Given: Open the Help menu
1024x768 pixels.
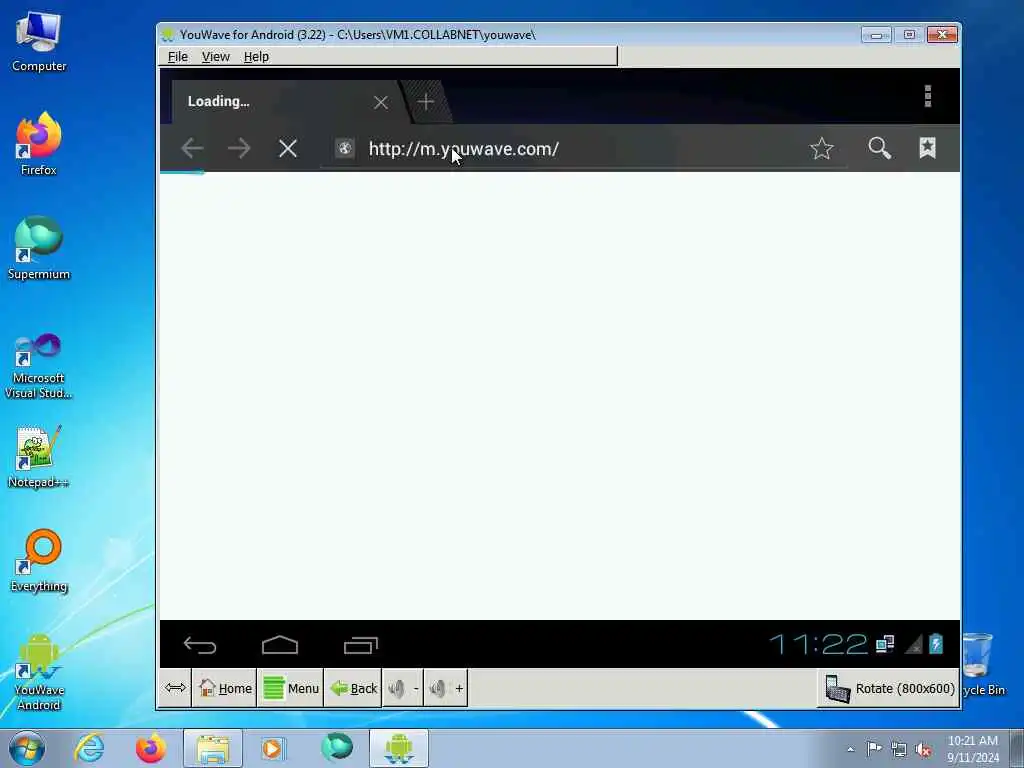Looking at the screenshot, I should click(256, 57).
